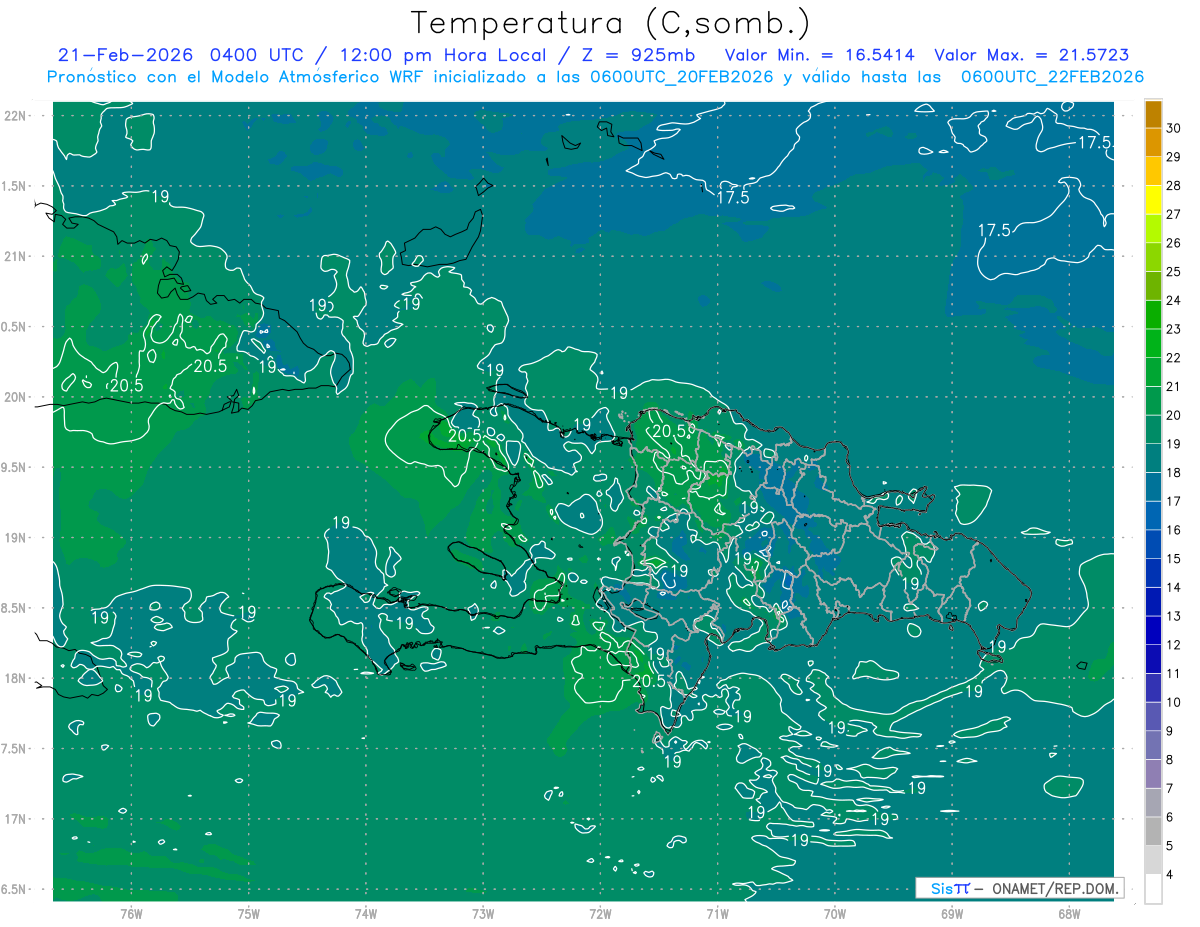
Task: Select the "Valor Min. = 16.5414" value
Action: 819,55
